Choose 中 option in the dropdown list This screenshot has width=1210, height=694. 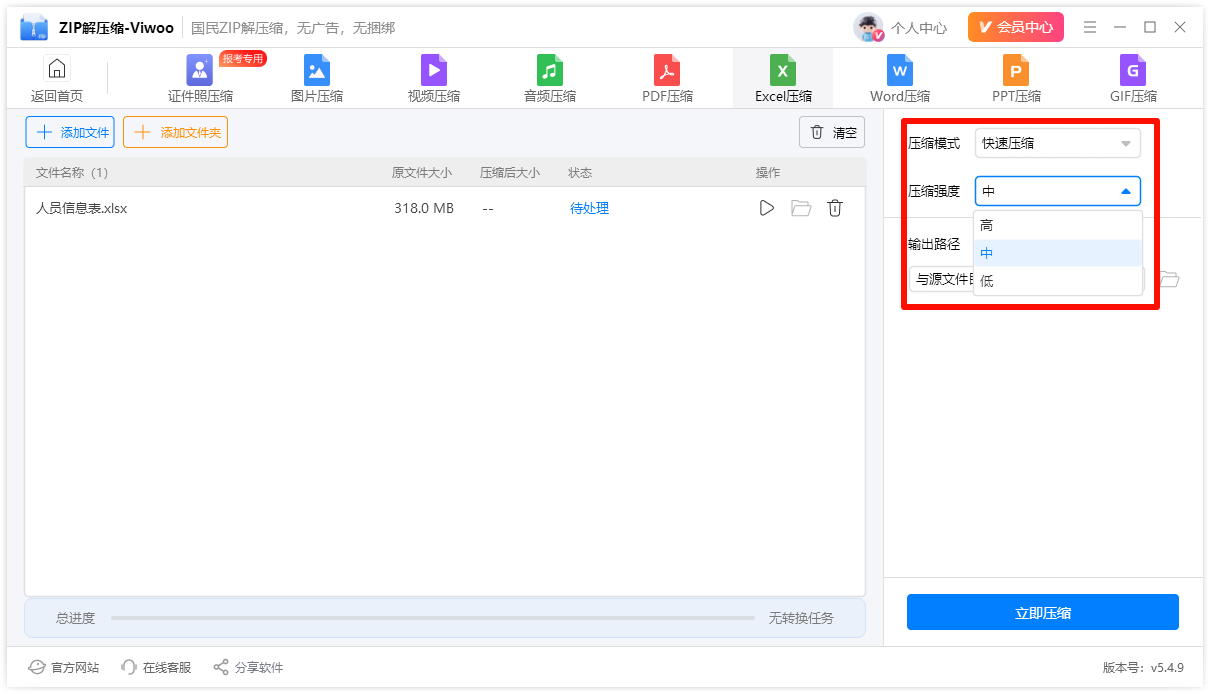1058,253
